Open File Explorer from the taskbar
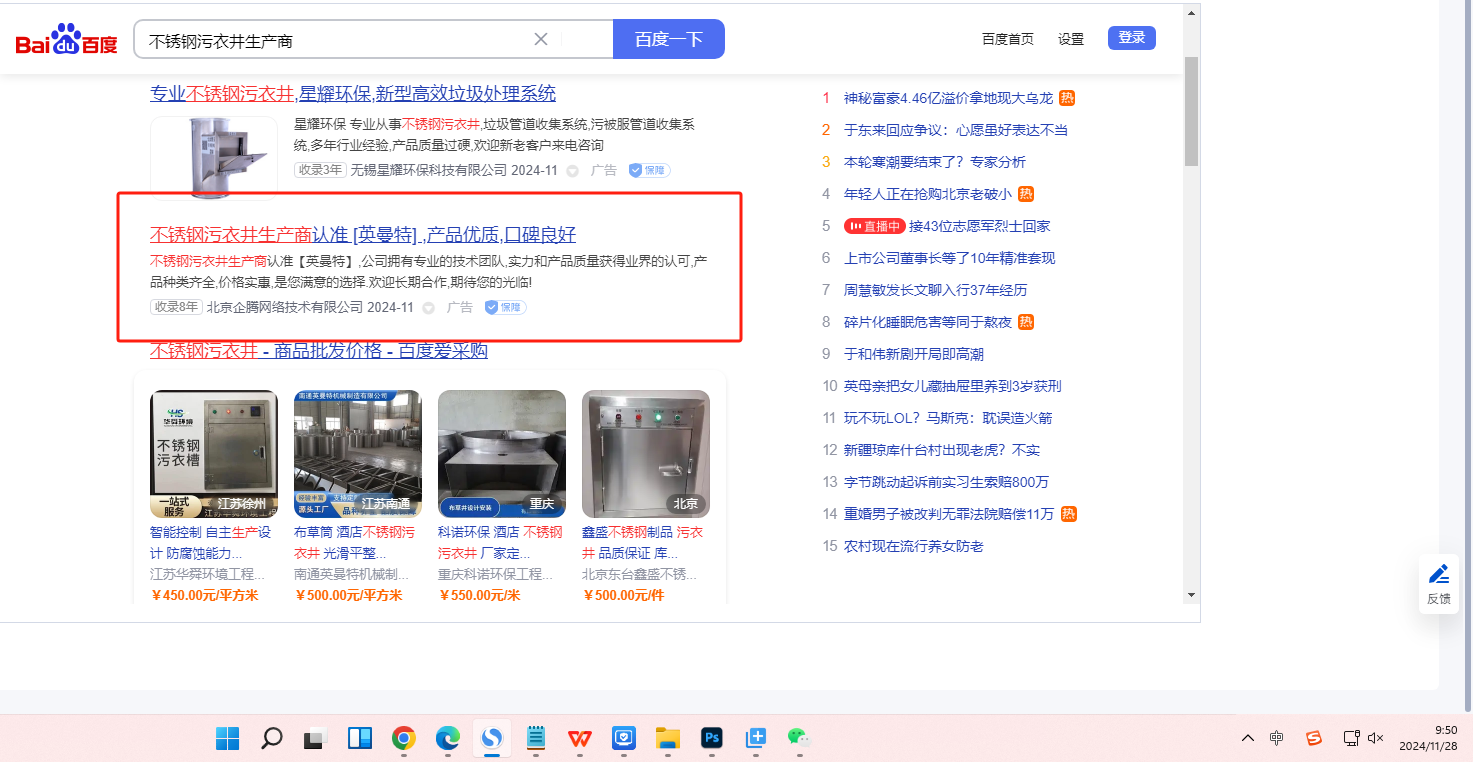The width and height of the screenshot is (1473, 762). point(667,739)
